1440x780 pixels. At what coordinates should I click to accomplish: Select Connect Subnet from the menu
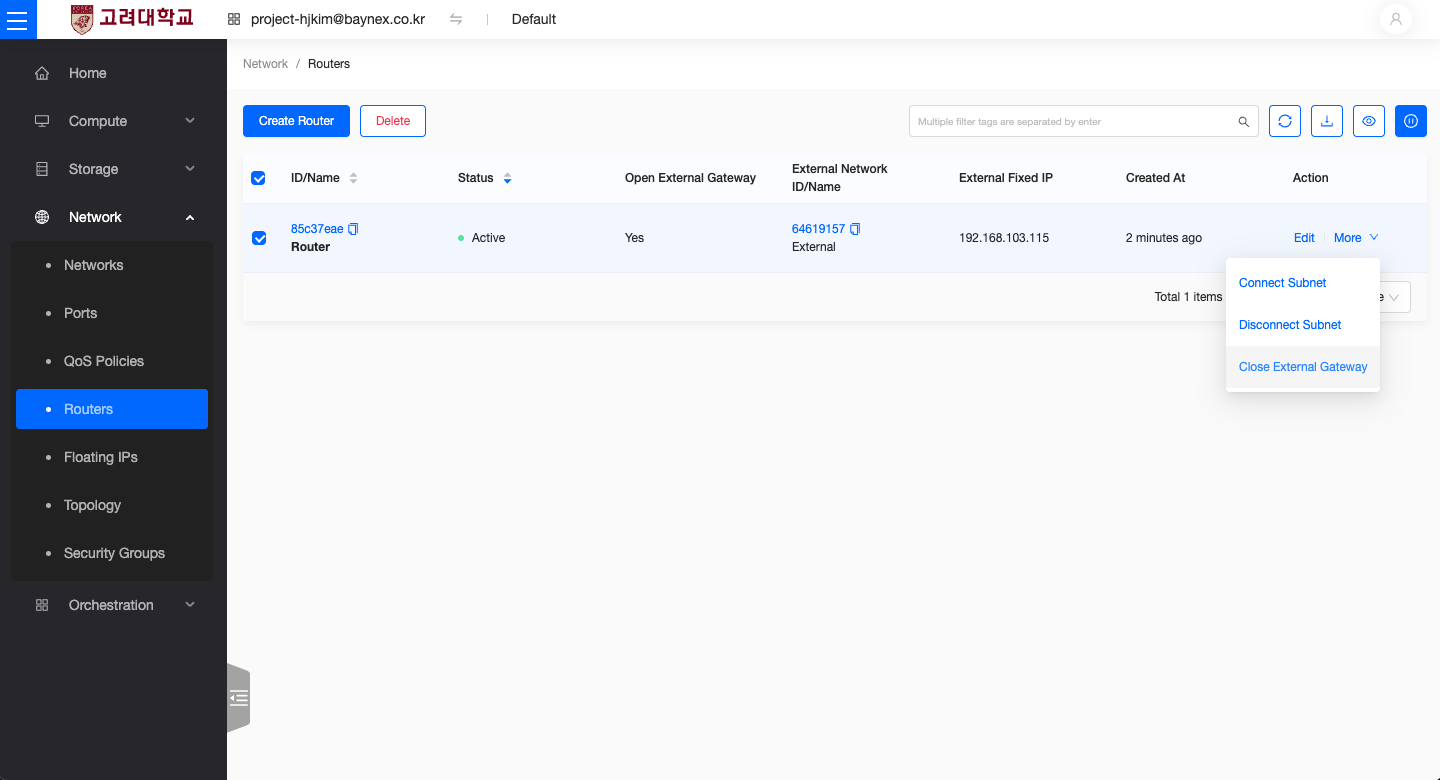click(1302, 283)
